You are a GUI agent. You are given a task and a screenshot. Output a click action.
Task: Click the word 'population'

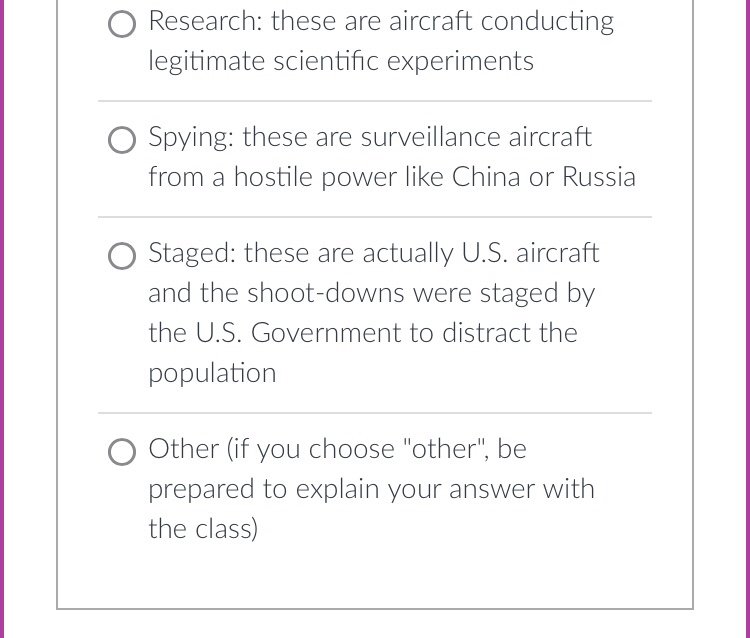point(212,373)
